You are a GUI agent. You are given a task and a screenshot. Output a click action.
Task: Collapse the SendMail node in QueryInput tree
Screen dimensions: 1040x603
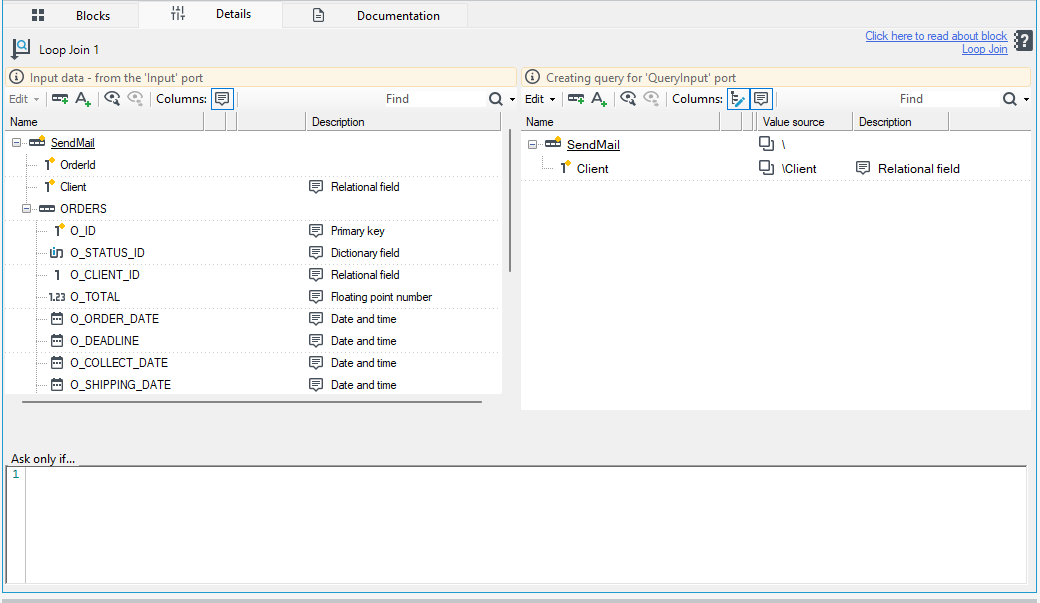tap(532, 145)
